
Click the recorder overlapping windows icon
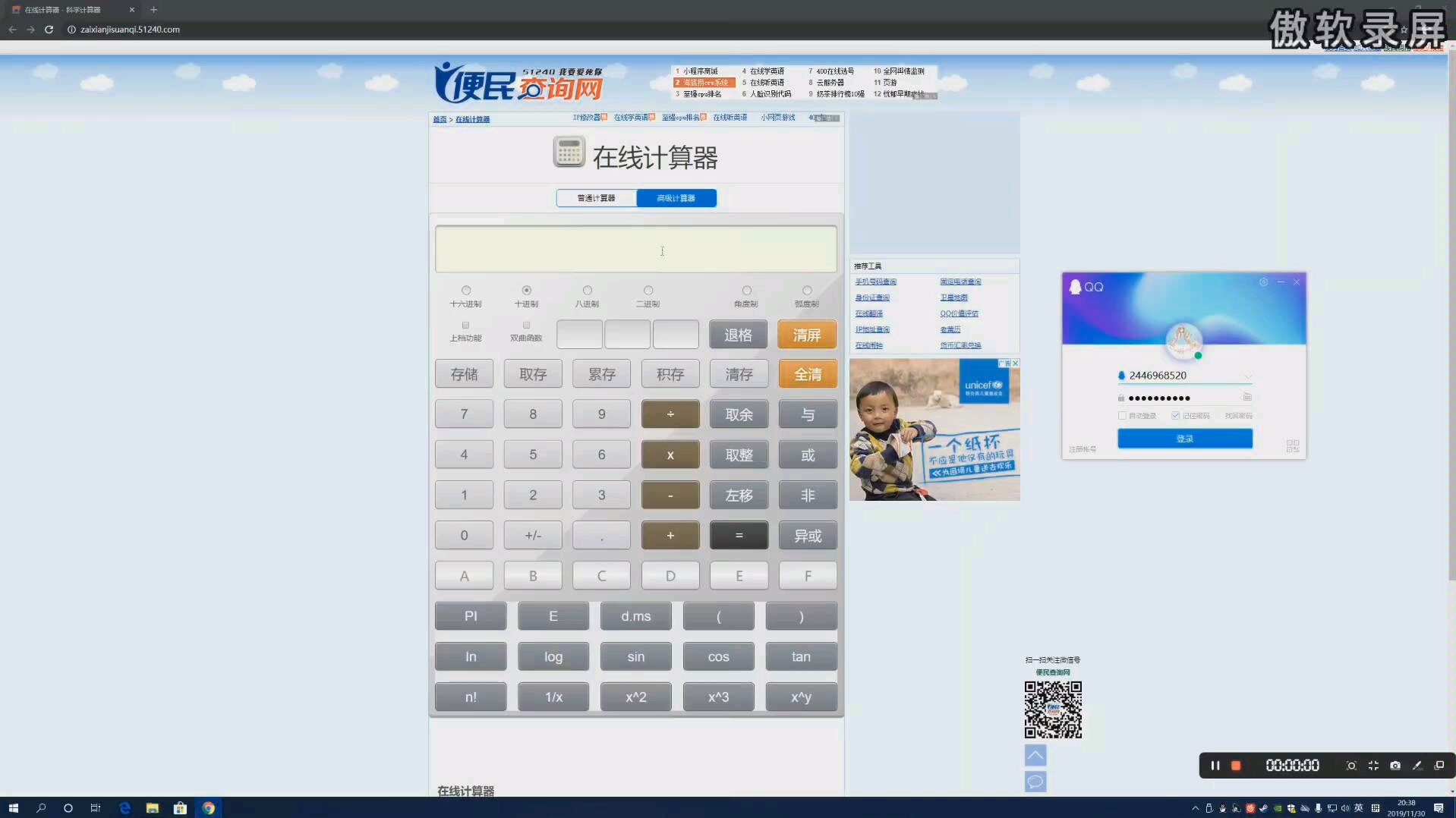click(1439, 766)
